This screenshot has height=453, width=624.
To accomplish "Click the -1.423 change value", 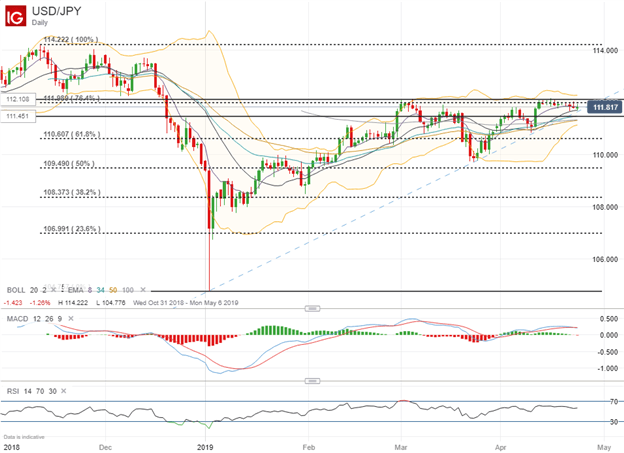I will coord(13,303).
